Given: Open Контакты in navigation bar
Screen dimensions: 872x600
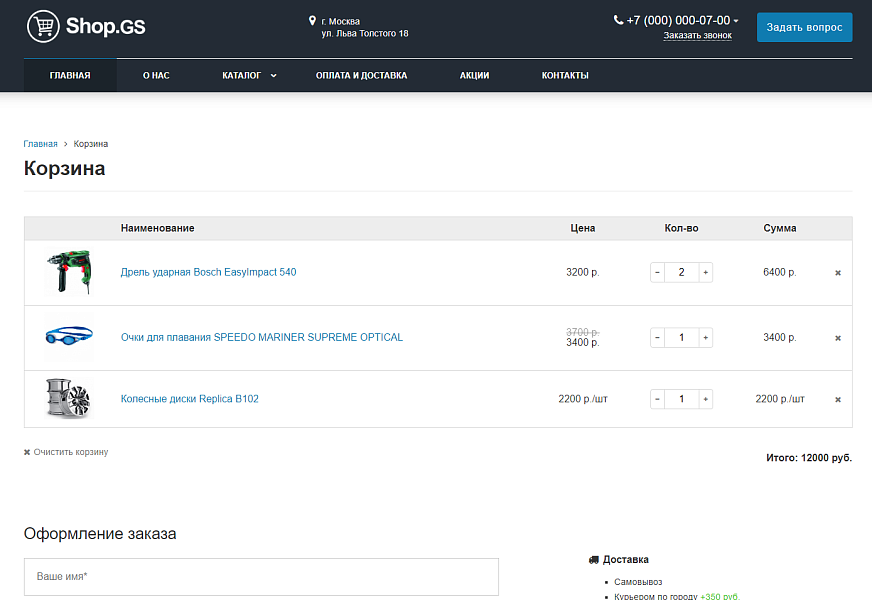Looking at the screenshot, I should point(565,75).
